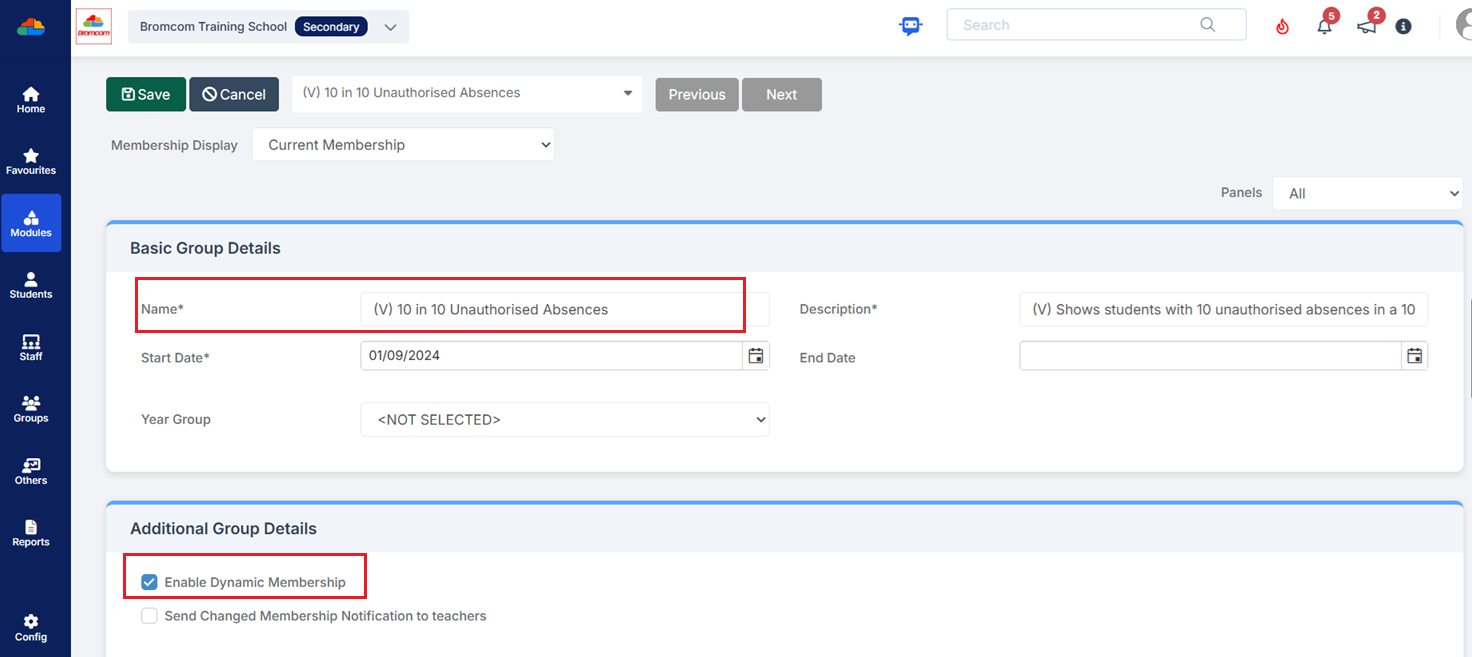Expand the Membership Display dropdown

click(x=403, y=145)
